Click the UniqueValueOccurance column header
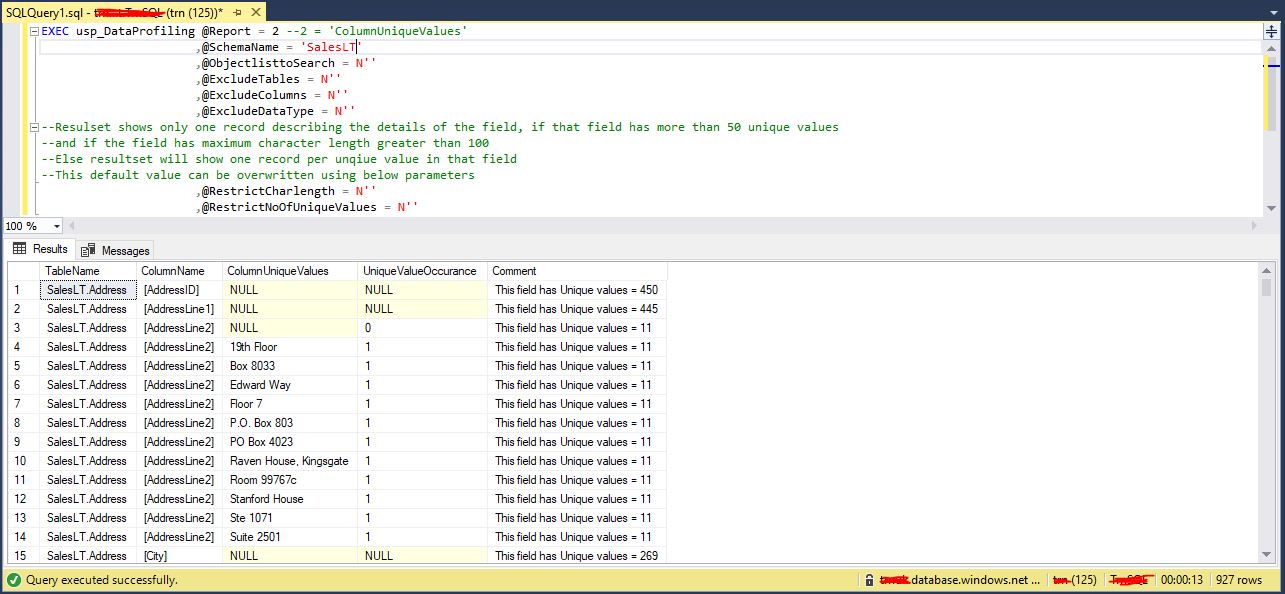 (x=423, y=271)
